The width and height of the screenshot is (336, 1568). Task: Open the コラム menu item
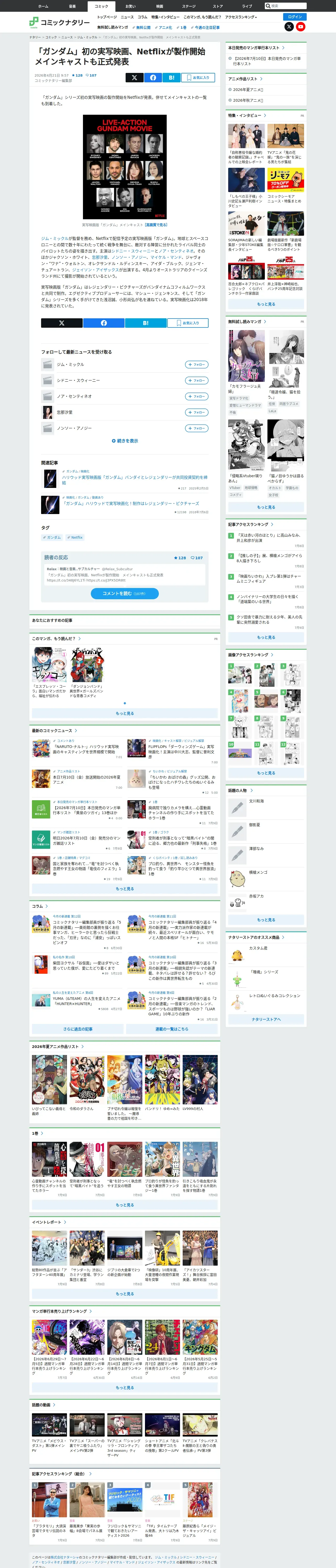(x=143, y=17)
